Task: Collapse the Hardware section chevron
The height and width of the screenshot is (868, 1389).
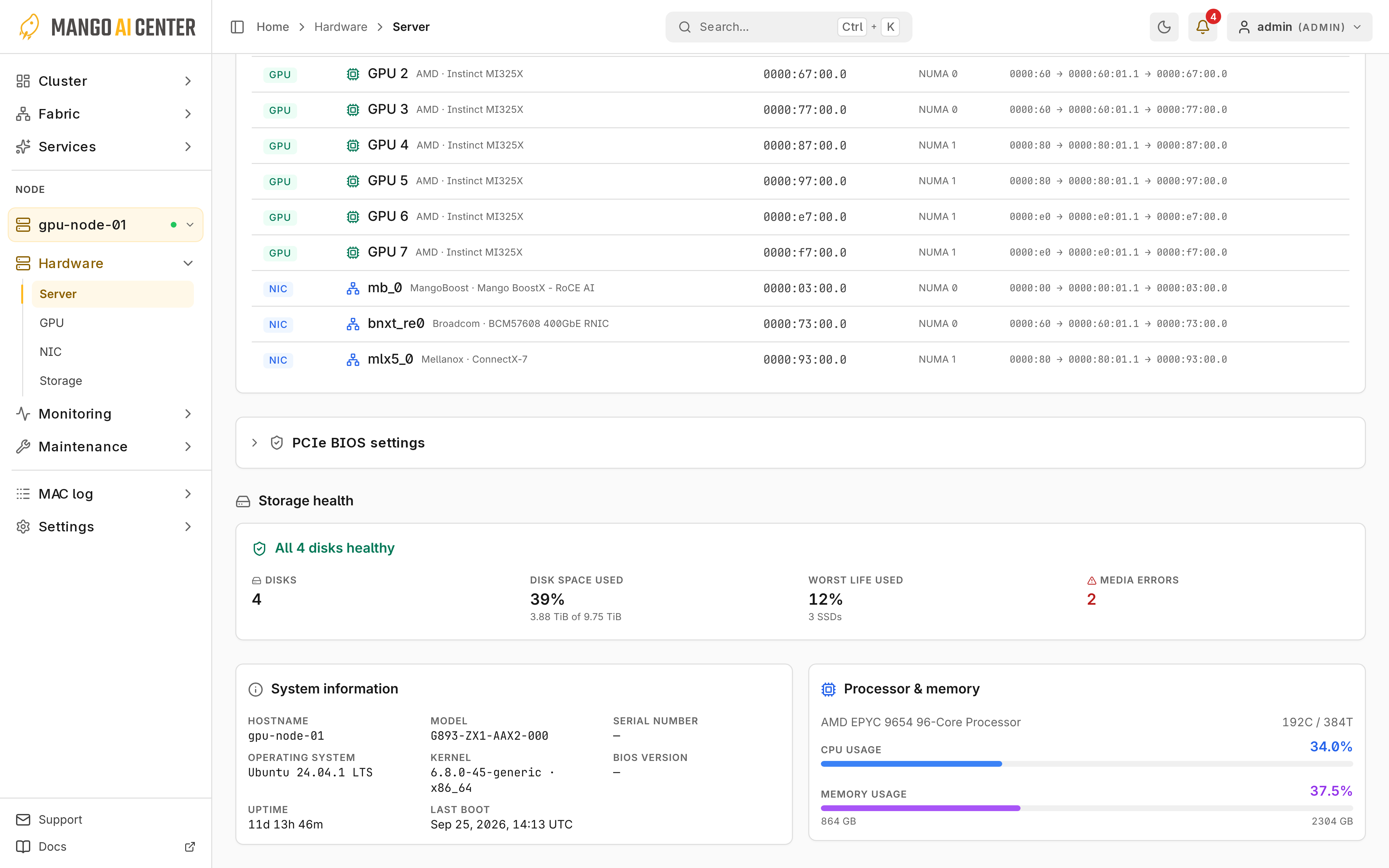Action: coord(188,264)
